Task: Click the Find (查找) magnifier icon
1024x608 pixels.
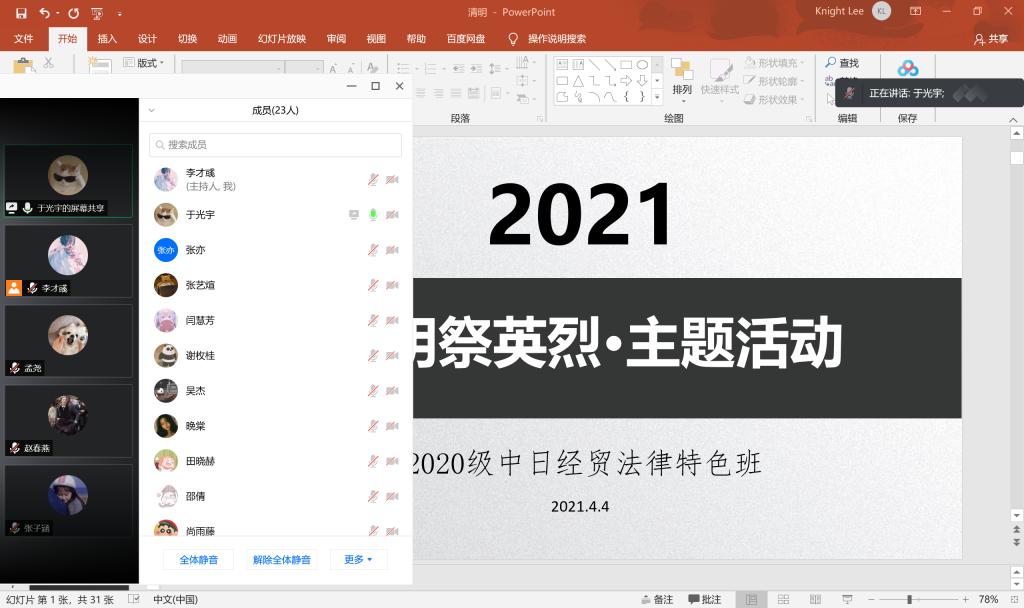Action: tap(831, 63)
